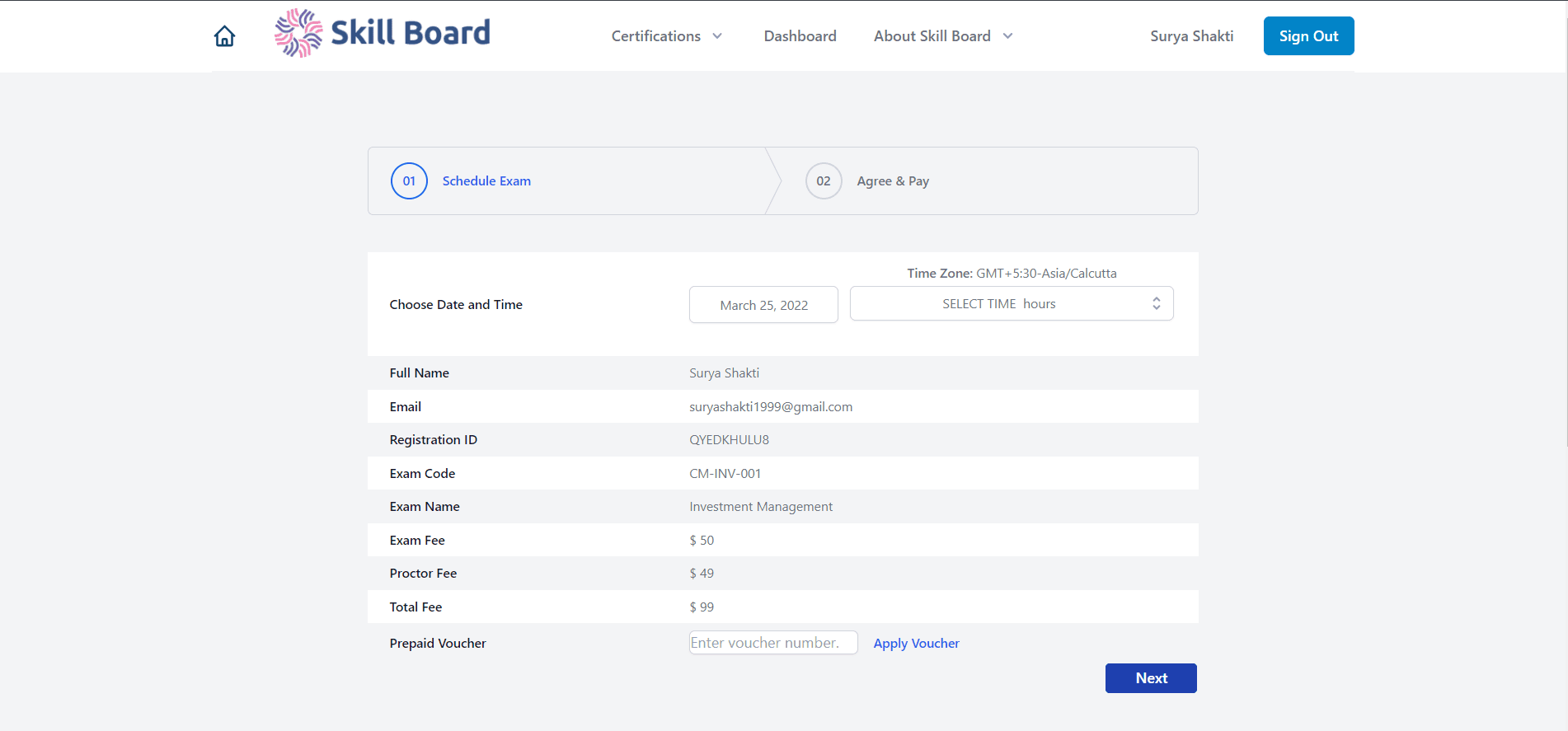Click the Skill Board swirl logo
Screen dimensions: 1568x731
(298, 33)
